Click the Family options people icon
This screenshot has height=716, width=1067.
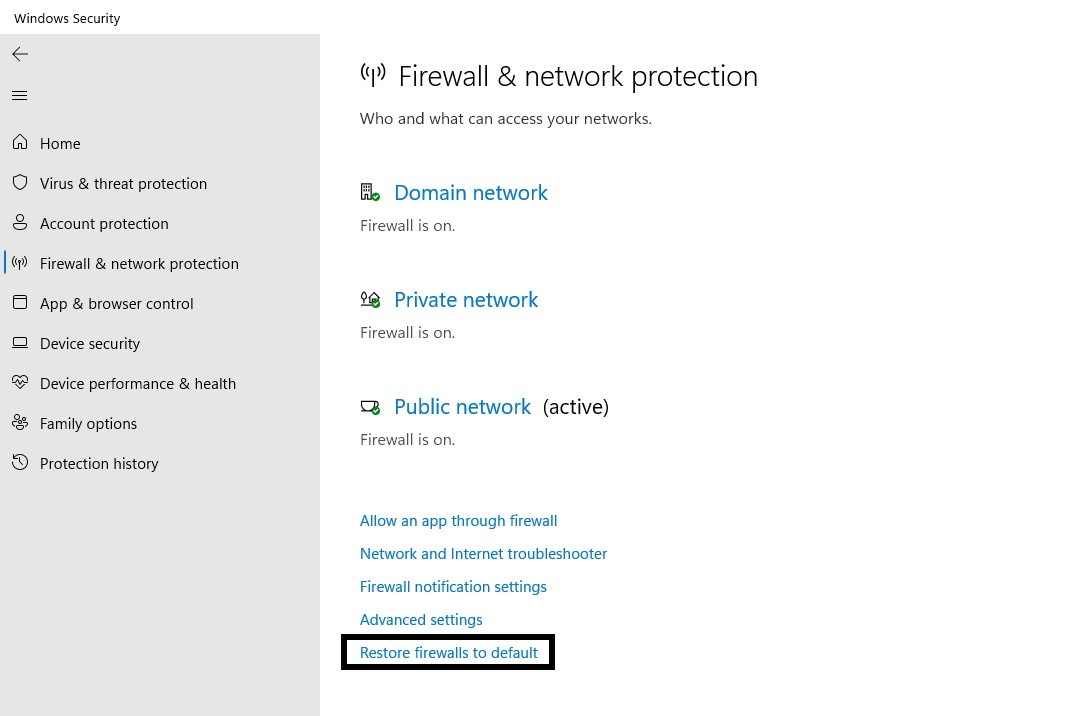click(x=20, y=423)
